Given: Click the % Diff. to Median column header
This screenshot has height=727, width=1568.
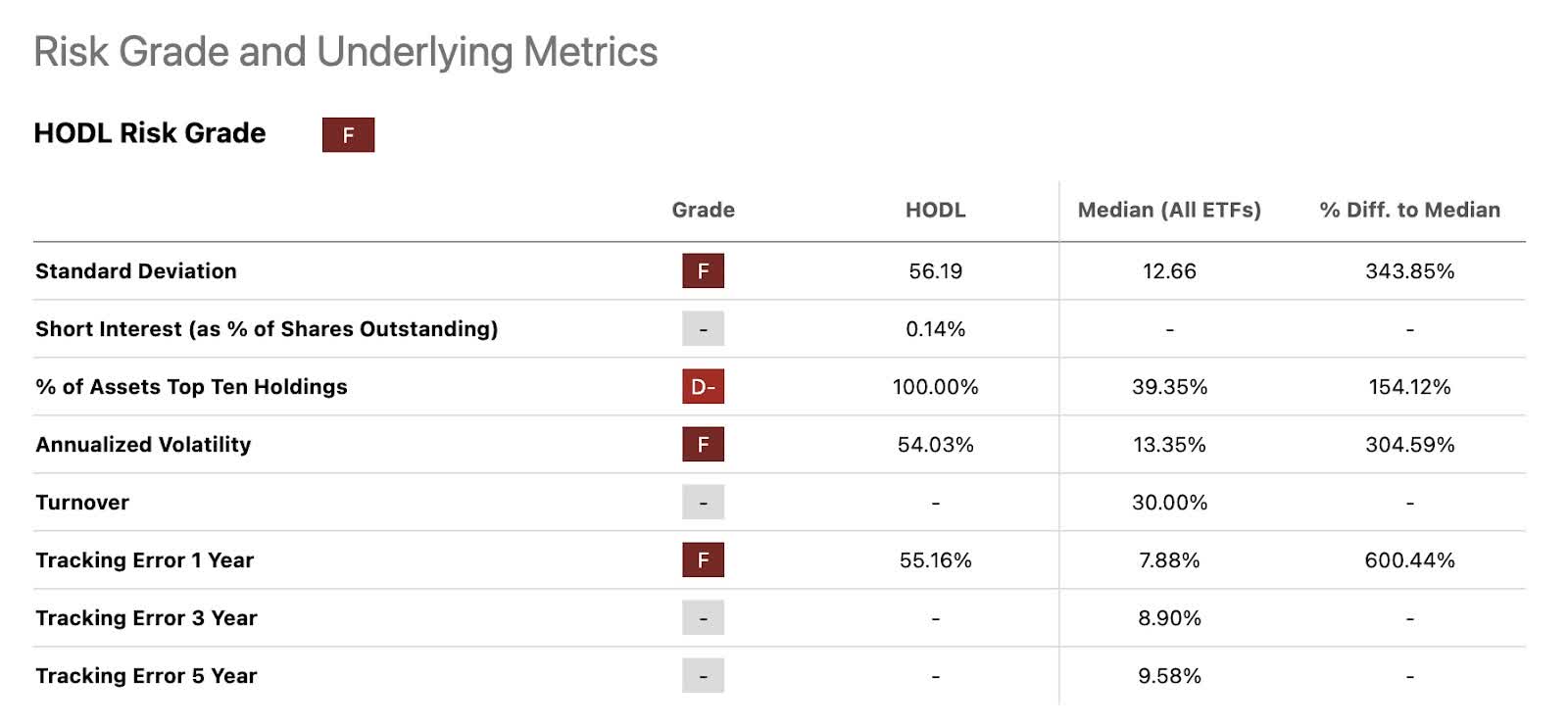Looking at the screenshot, I should pyautogui.click(x=1409, y=210).
